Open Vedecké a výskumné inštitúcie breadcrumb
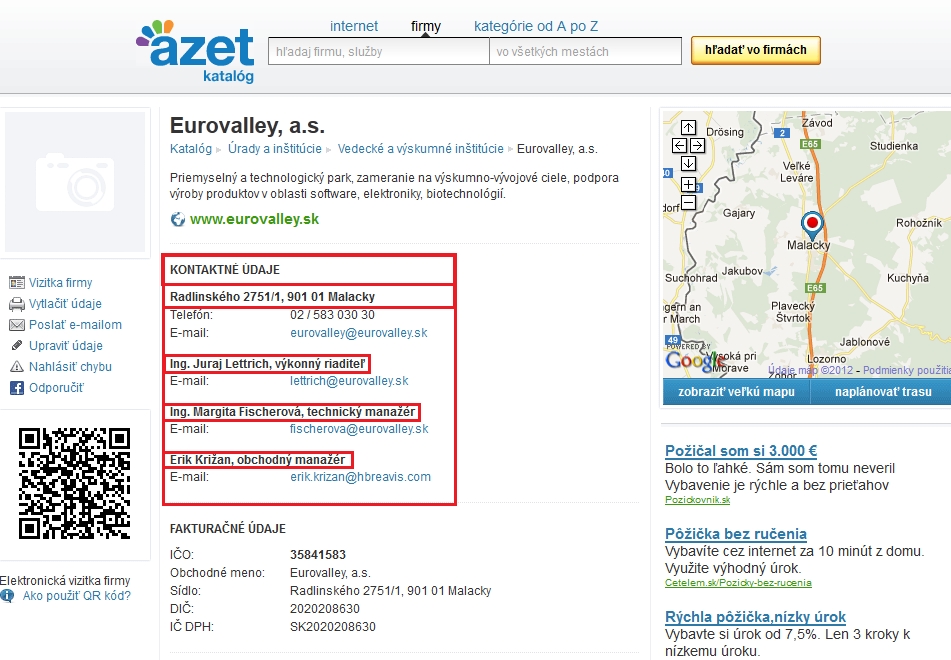This screenshot has width=951, height=660. 420,149
